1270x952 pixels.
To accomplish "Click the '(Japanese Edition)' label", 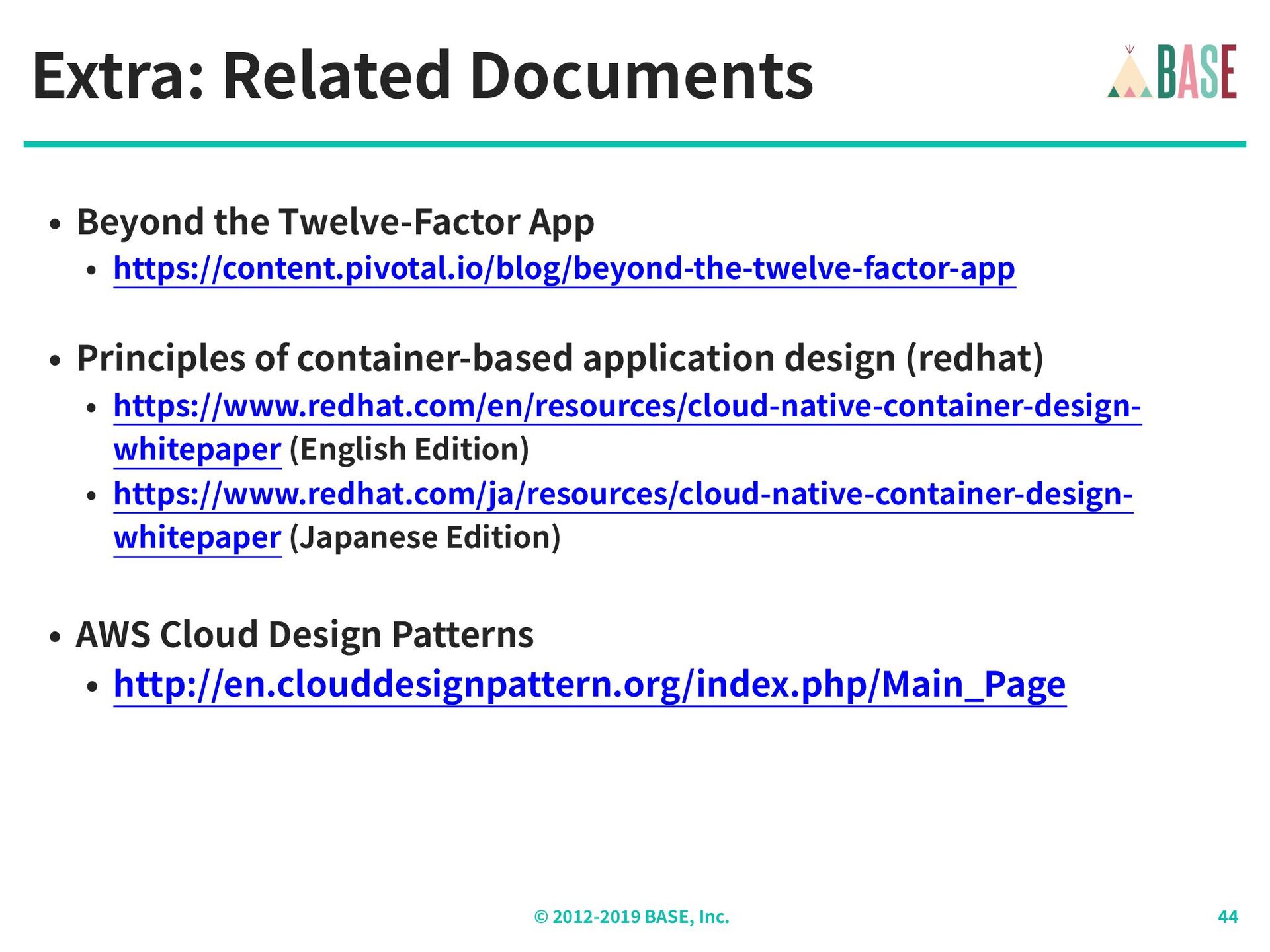I will (x=425, y=537).
